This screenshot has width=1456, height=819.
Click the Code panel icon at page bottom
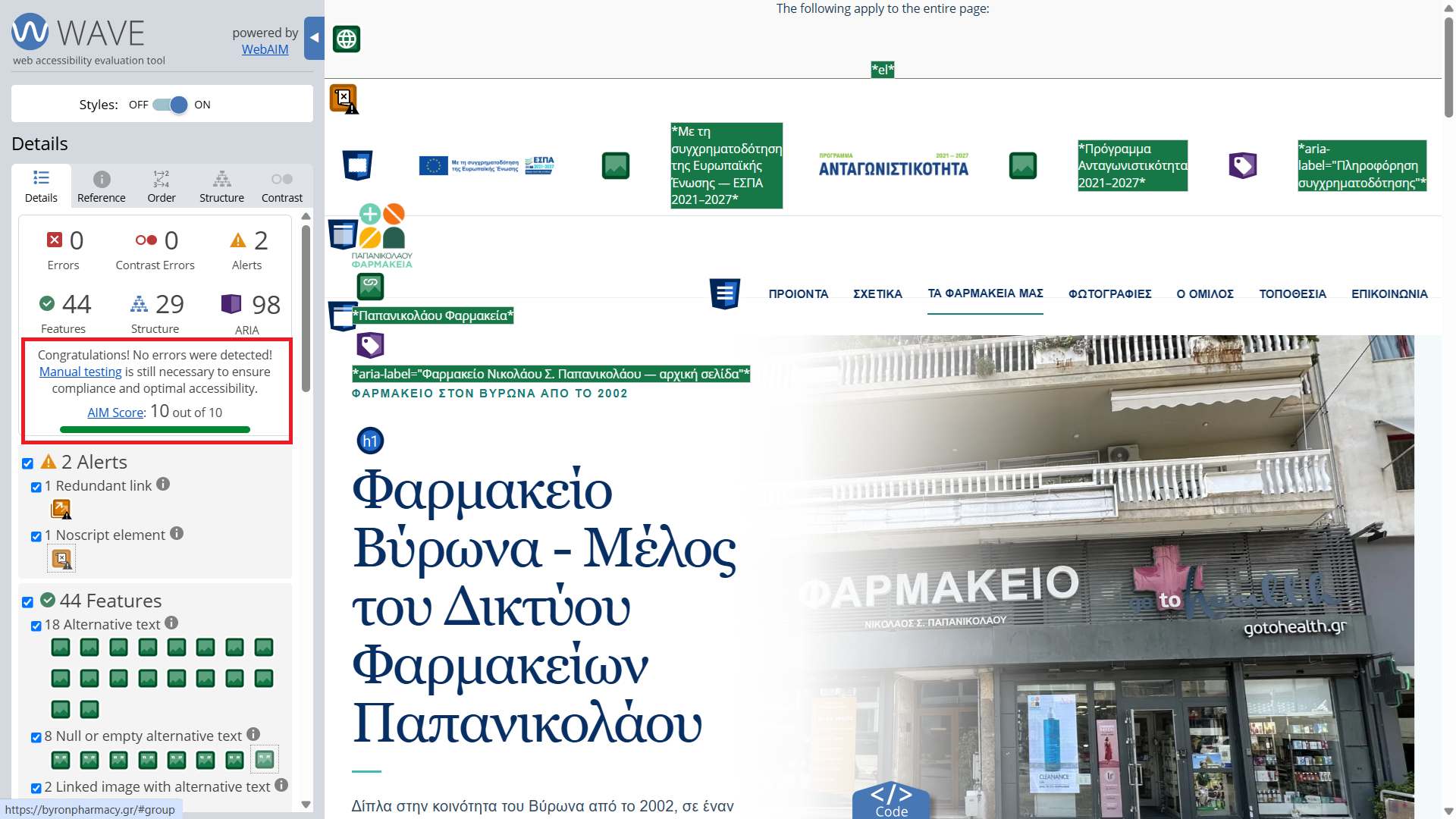coord(891,801)
